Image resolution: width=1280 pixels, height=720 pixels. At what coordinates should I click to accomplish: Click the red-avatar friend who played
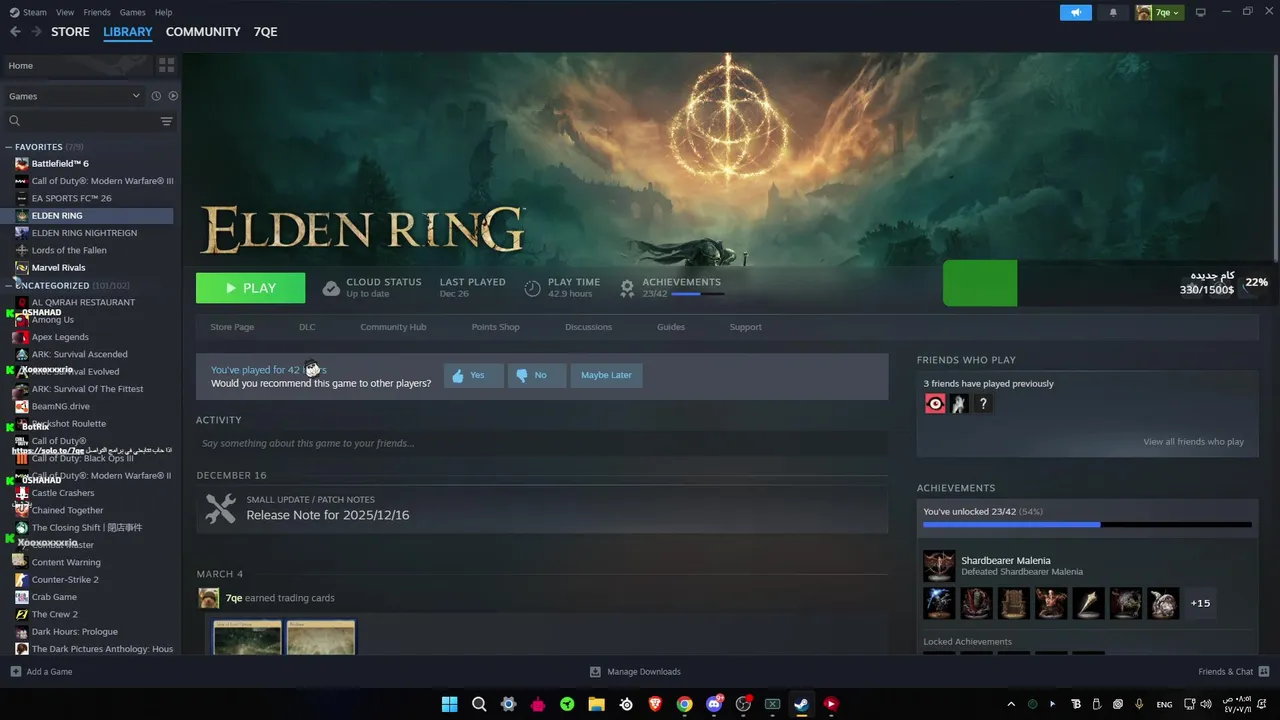tap(935, 404)
